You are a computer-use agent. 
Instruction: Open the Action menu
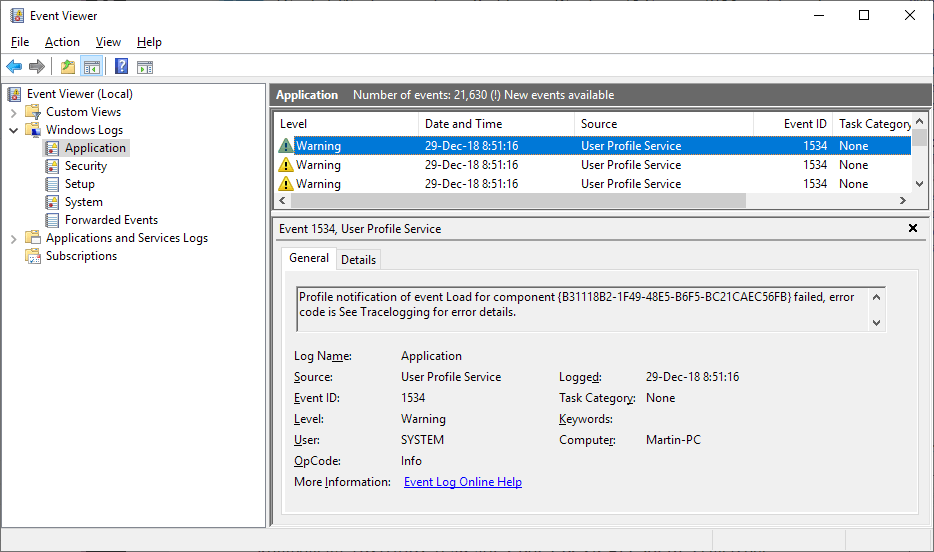pyautogui.click(x=62, y=42)
